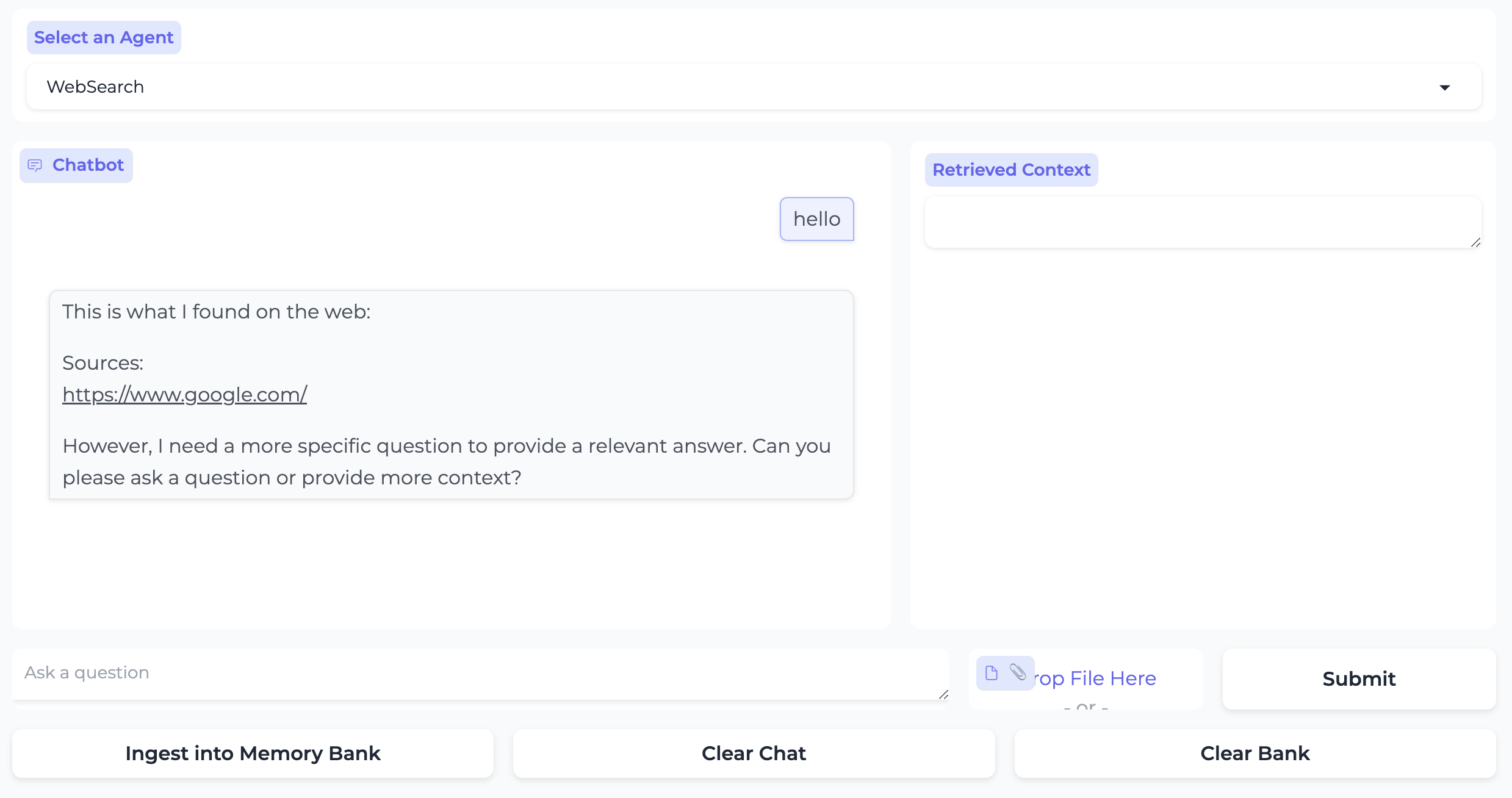Click the Ask a question input field

coord(476,673)
